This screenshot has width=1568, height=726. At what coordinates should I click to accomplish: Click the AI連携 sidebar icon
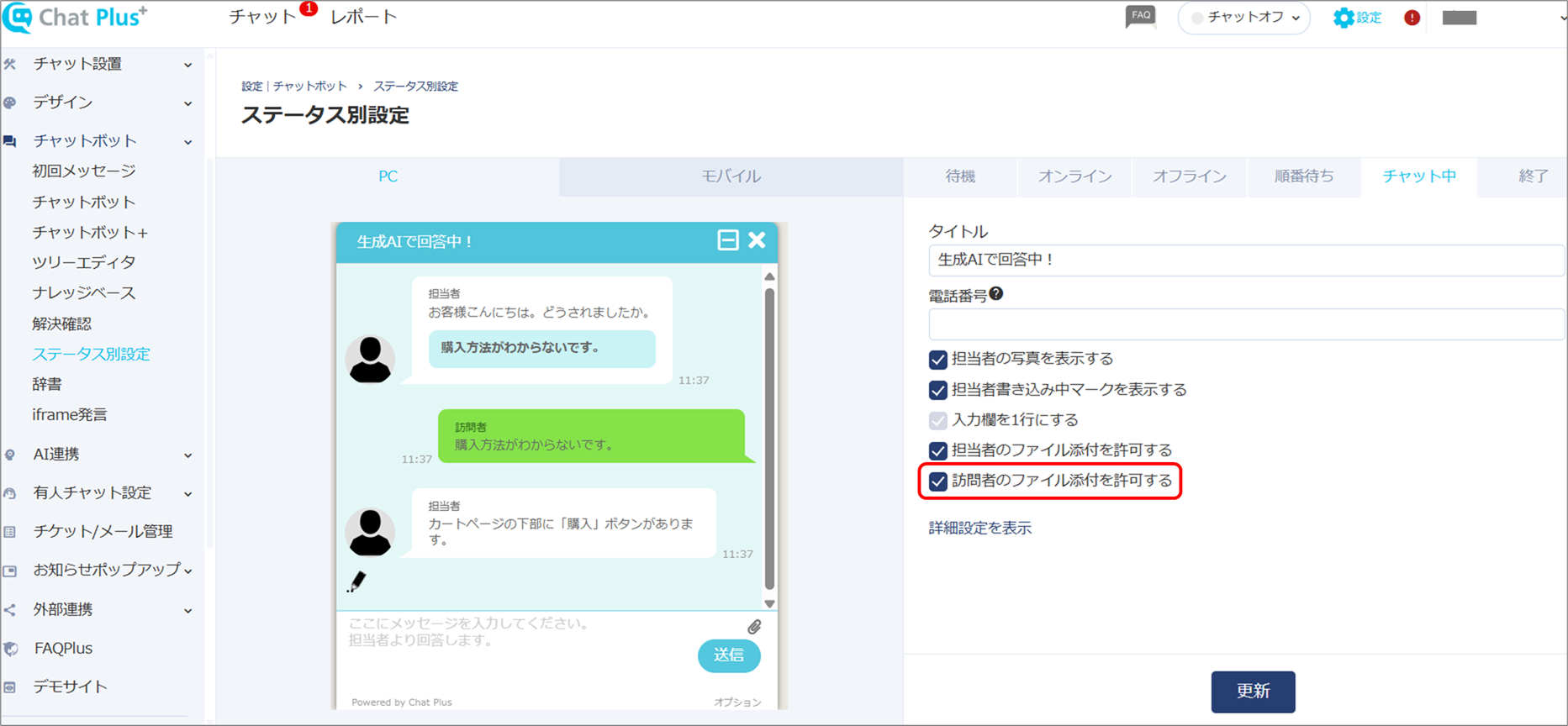coord(10,455)
